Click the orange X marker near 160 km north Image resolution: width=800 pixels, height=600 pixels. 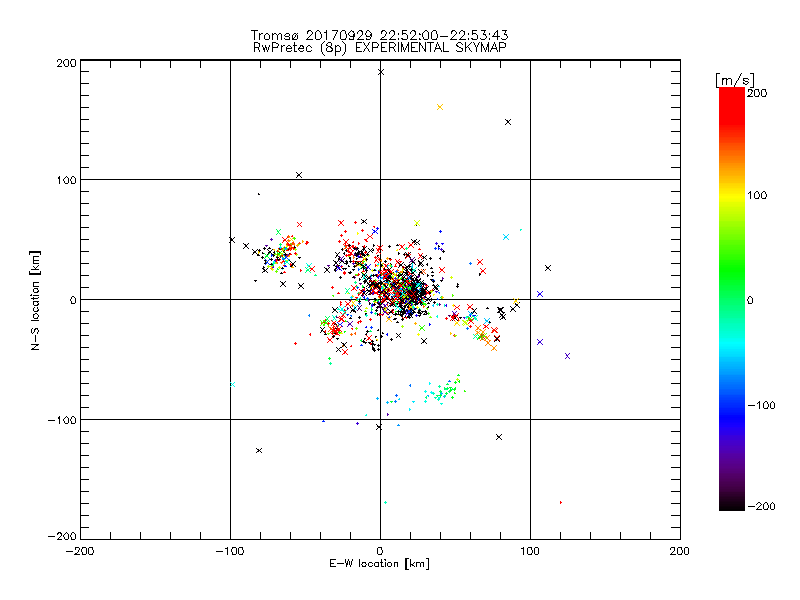(440, 107)
